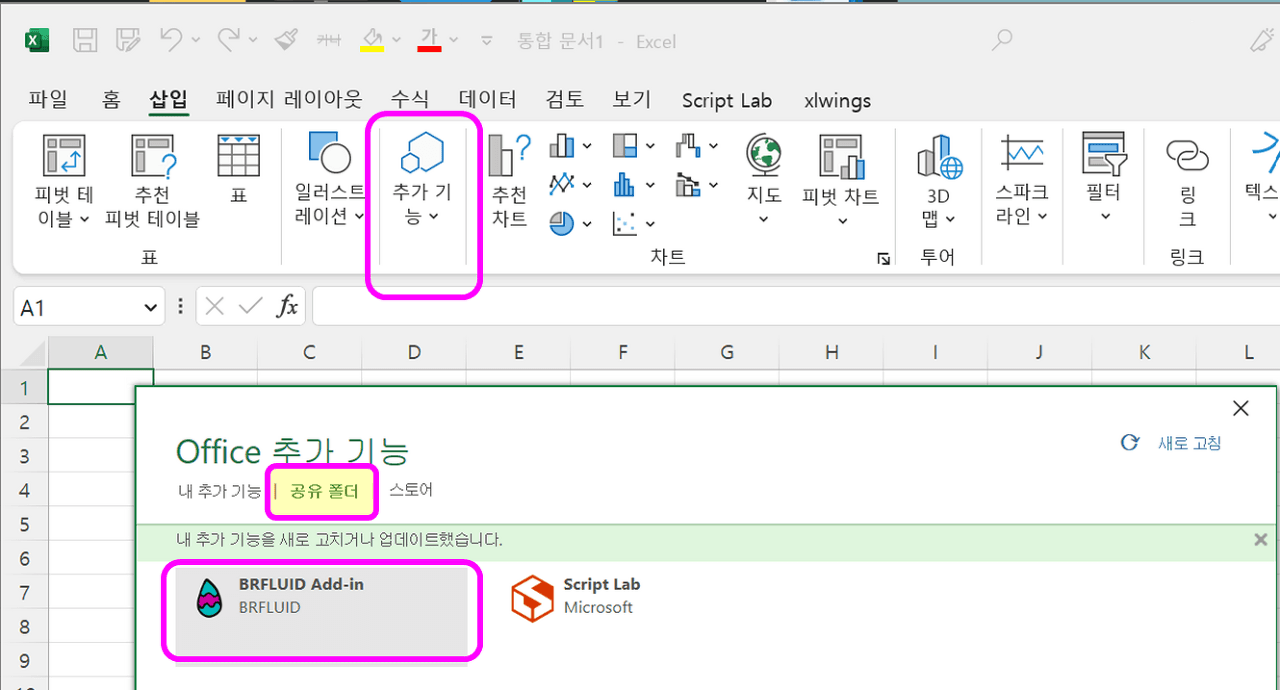Select the Script Lab Microsoft add-in
Image resolution: width=1280 pixels, height=690 pixels.
point(576,597)
